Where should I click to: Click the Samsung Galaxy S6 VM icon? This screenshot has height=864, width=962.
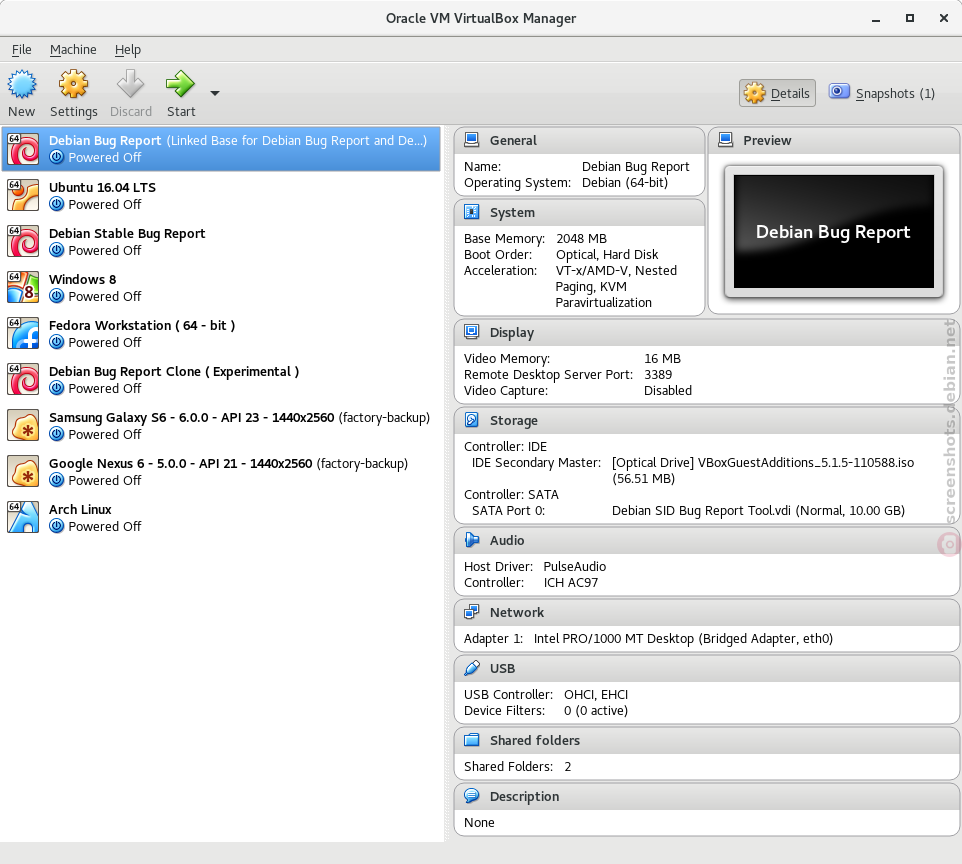23,425
